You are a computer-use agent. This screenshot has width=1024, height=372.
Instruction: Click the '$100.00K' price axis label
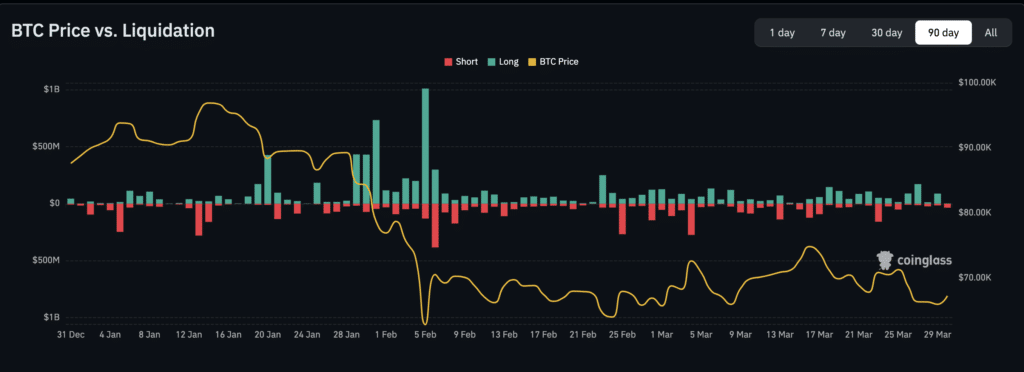[x=978, y=82]
